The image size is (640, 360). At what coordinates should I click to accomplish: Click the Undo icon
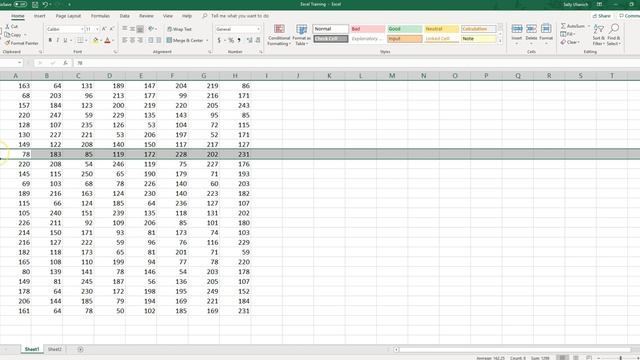(x=45, y=4)
